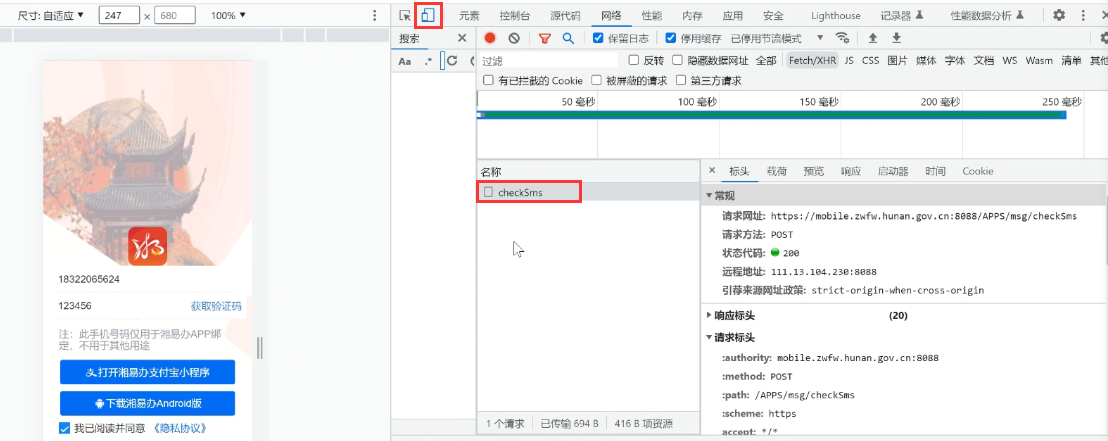
Task: Open network conditions wifi icon
Action: 843,38
